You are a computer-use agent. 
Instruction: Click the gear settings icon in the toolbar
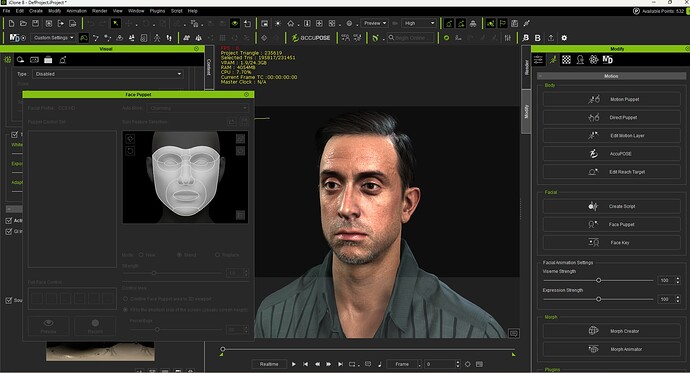tap(564, 38)
